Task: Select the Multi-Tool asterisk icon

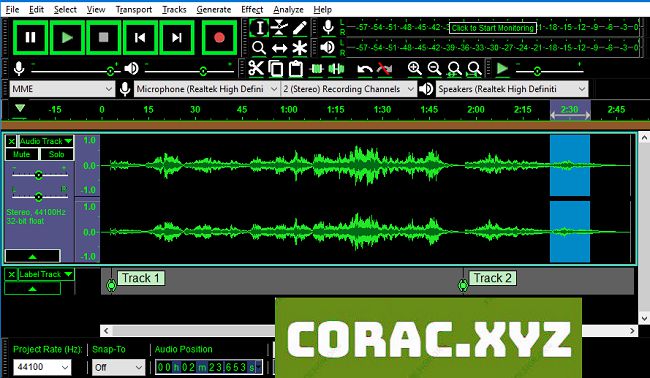Action: [x=299, y=48]
